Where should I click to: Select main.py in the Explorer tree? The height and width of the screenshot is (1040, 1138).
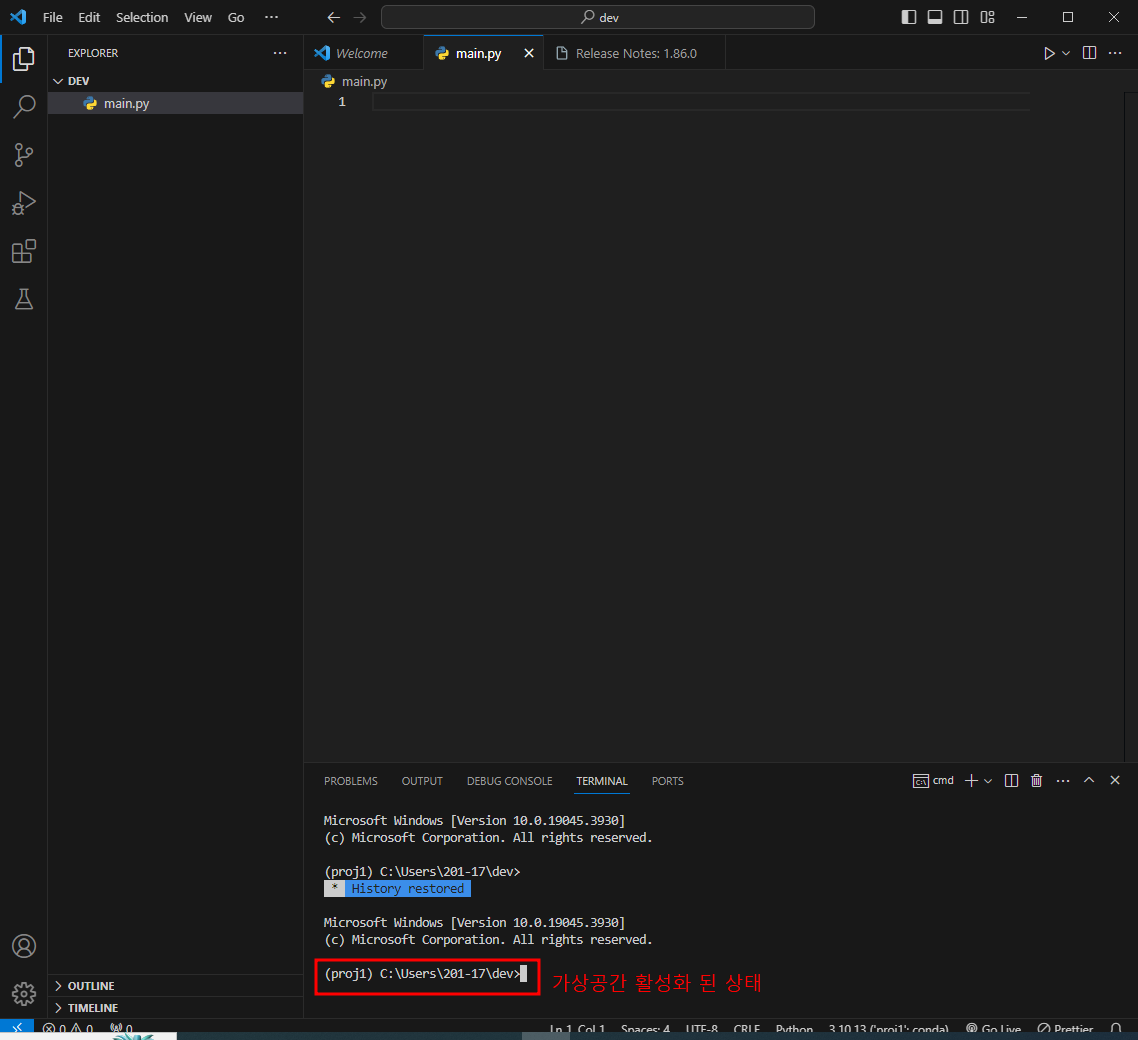[x=175, y=103]
